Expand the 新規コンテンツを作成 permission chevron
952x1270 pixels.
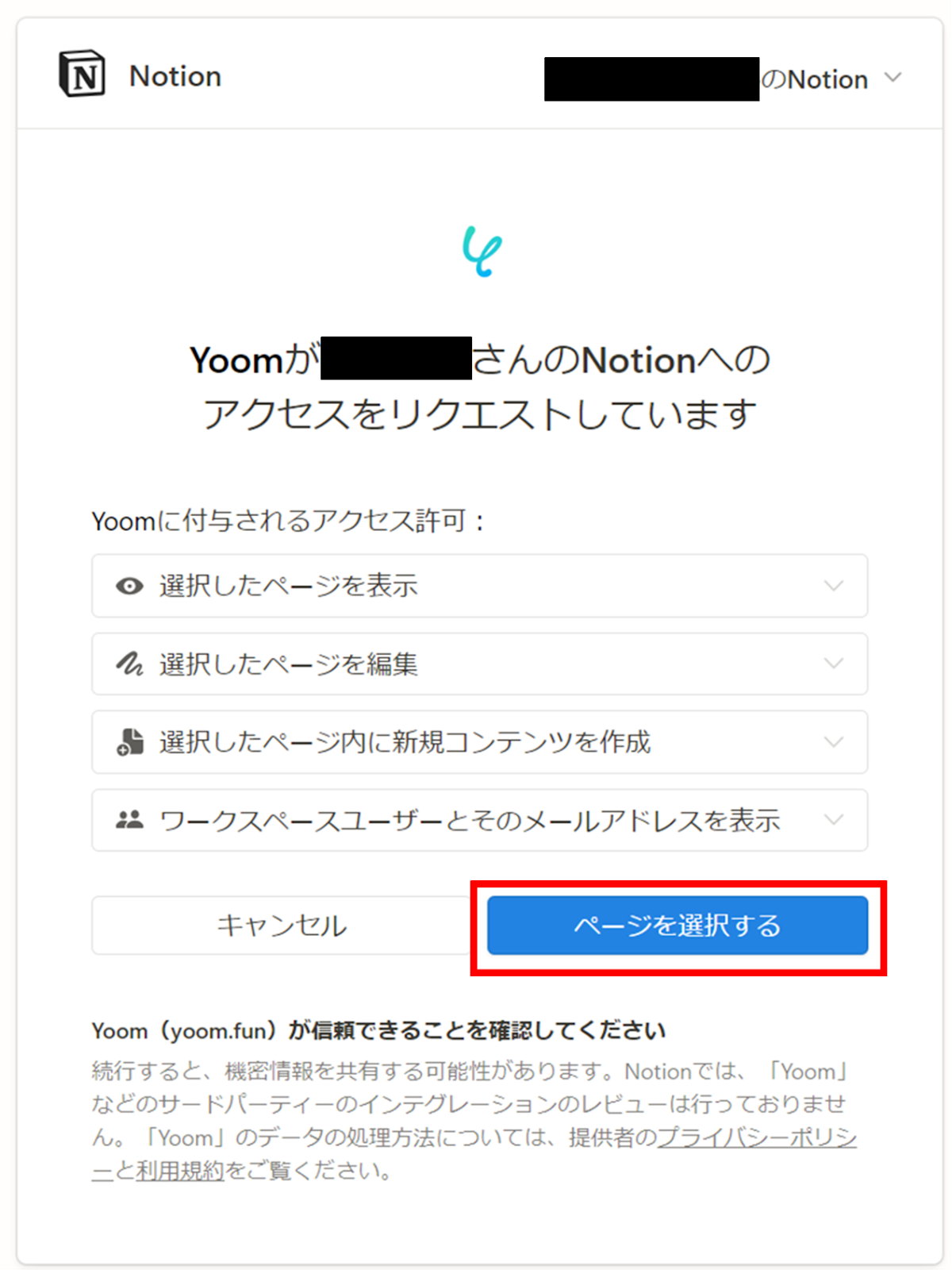[833, 742]
